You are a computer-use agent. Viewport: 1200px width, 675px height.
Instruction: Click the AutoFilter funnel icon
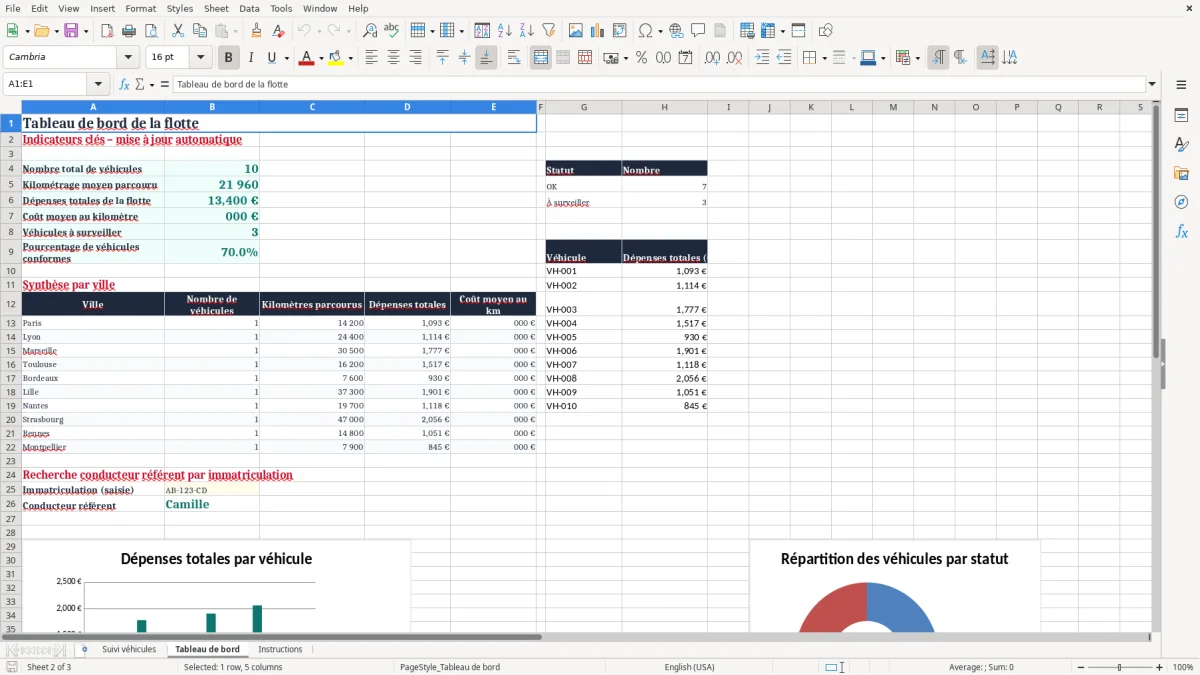pos(548,31)
